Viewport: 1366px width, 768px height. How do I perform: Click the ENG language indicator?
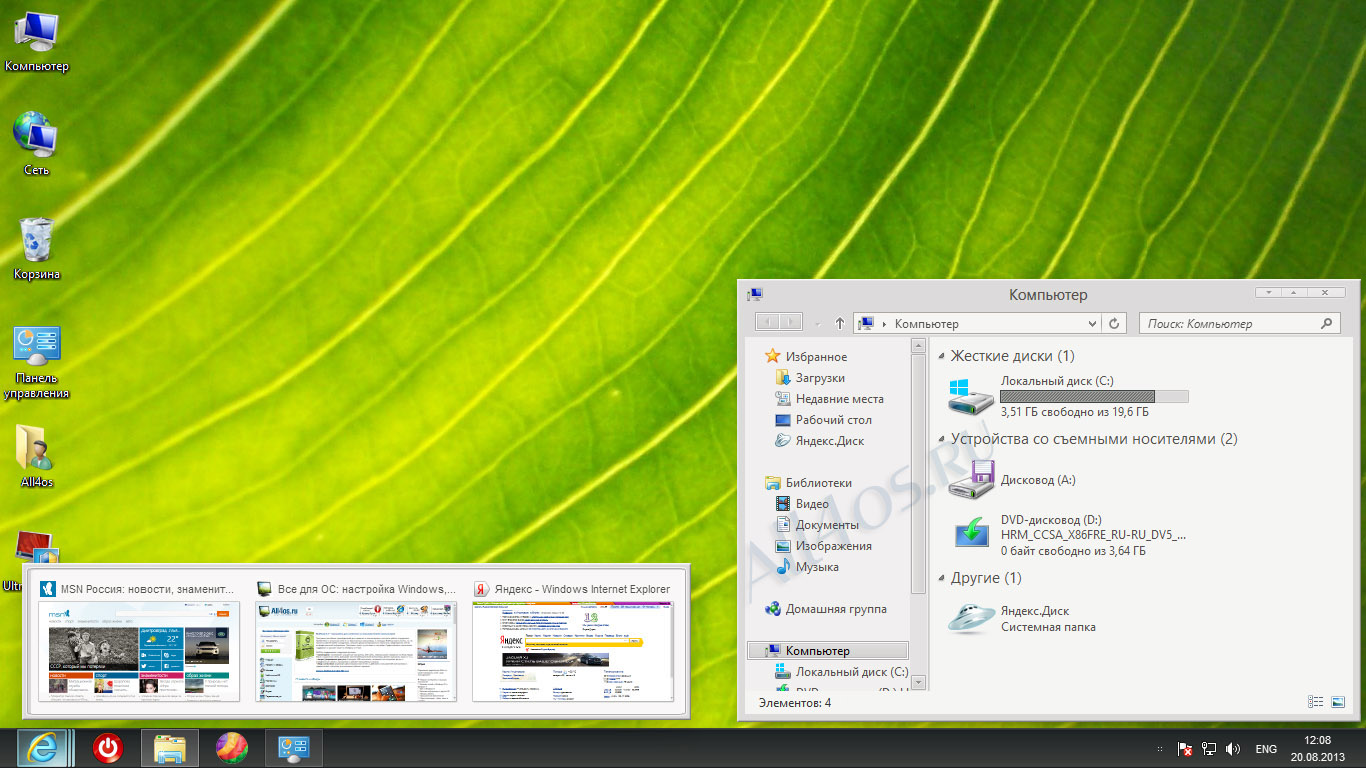point(1266,749)
